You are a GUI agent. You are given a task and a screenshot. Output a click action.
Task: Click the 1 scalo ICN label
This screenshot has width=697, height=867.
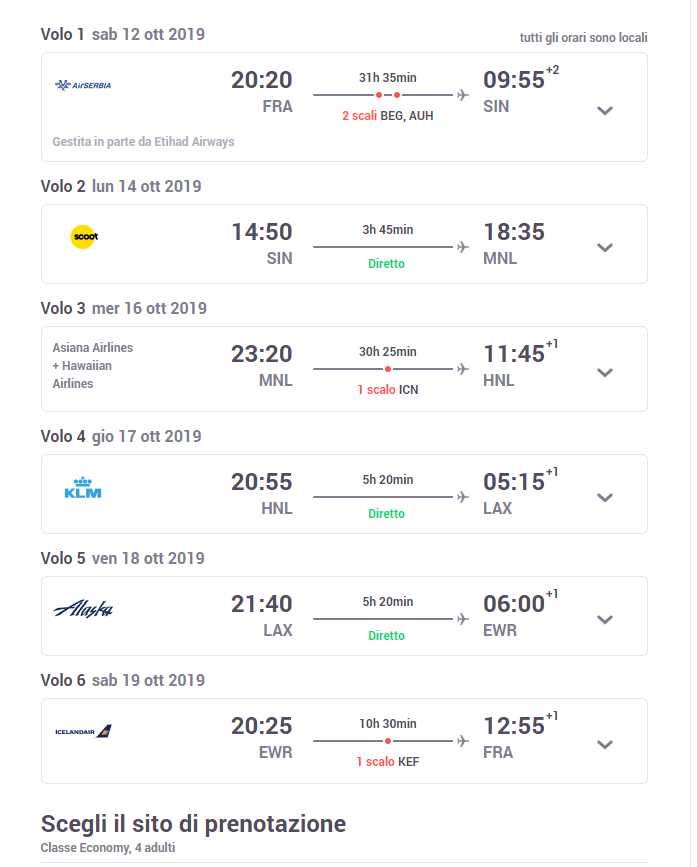(x=387, y=390)
